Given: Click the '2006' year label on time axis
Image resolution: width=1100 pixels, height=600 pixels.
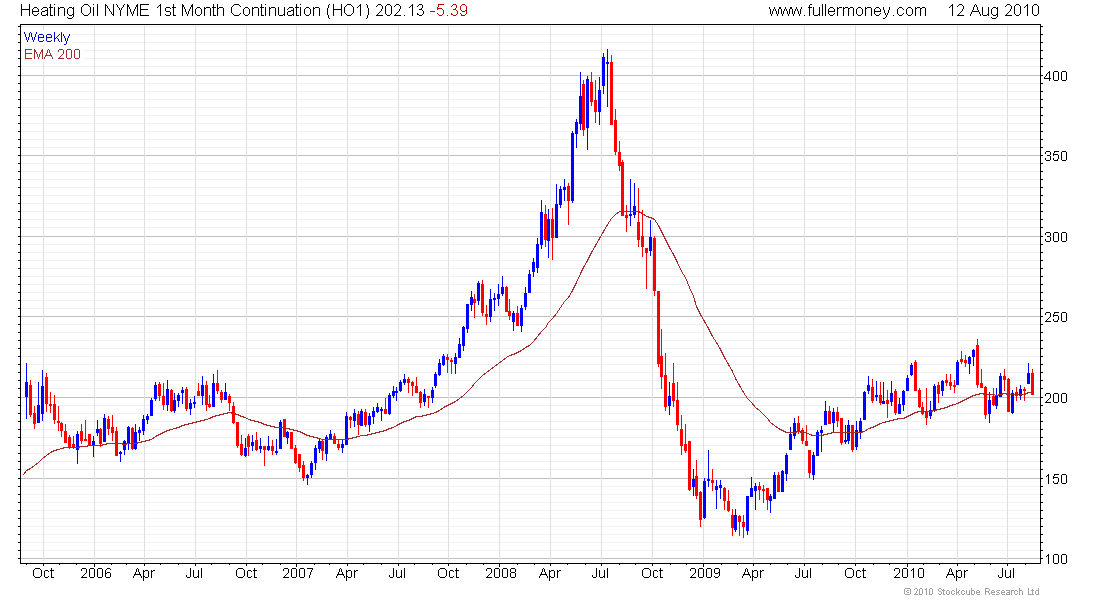Looking at the screenshot, I should (x=96, y=573).
